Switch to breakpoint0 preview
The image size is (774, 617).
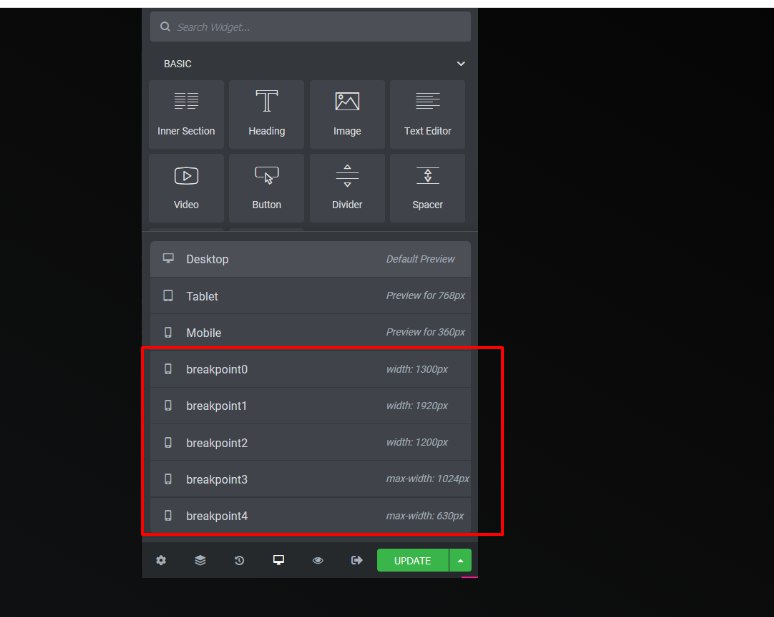310,369
